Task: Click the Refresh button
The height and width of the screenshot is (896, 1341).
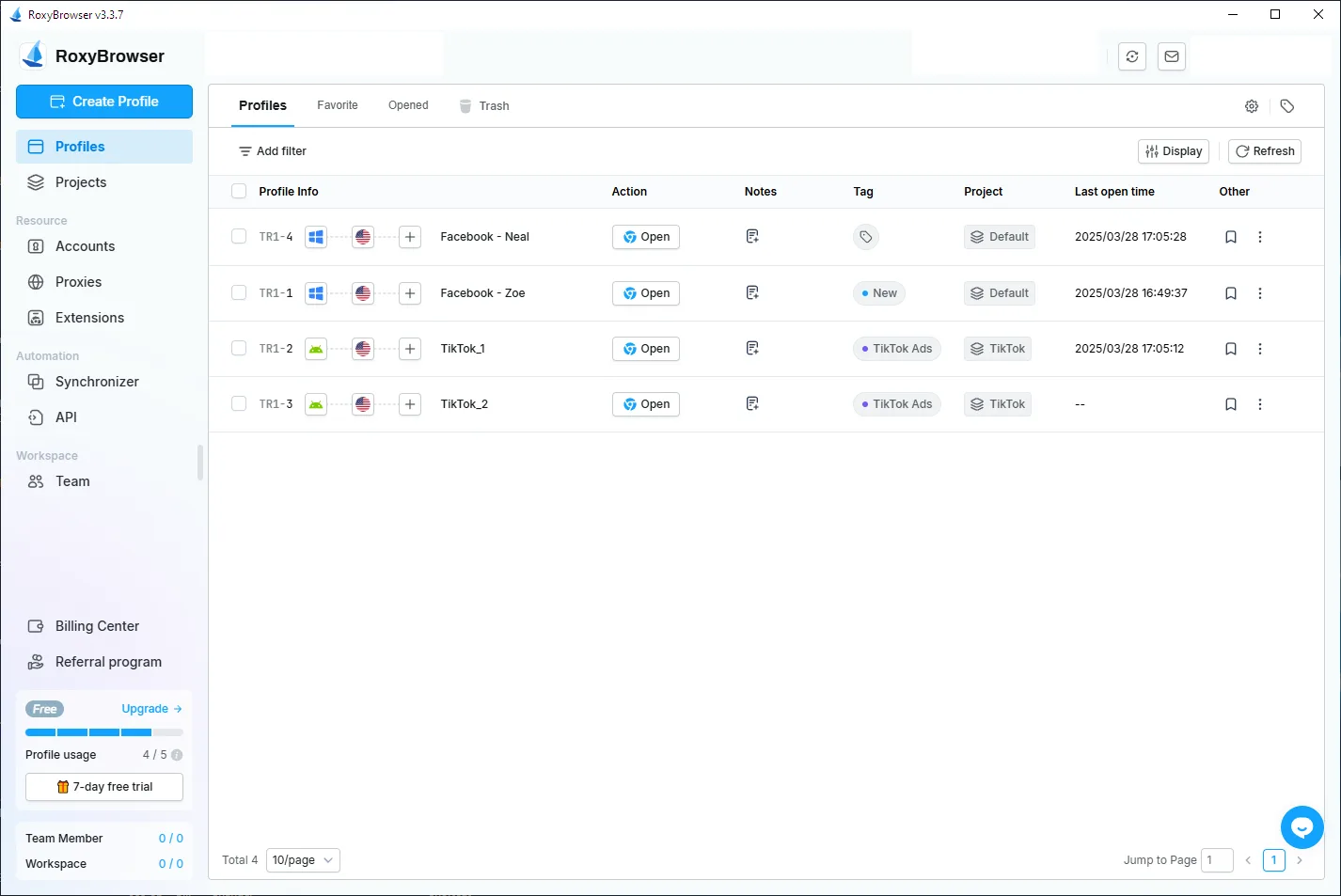Action: 1265,151
